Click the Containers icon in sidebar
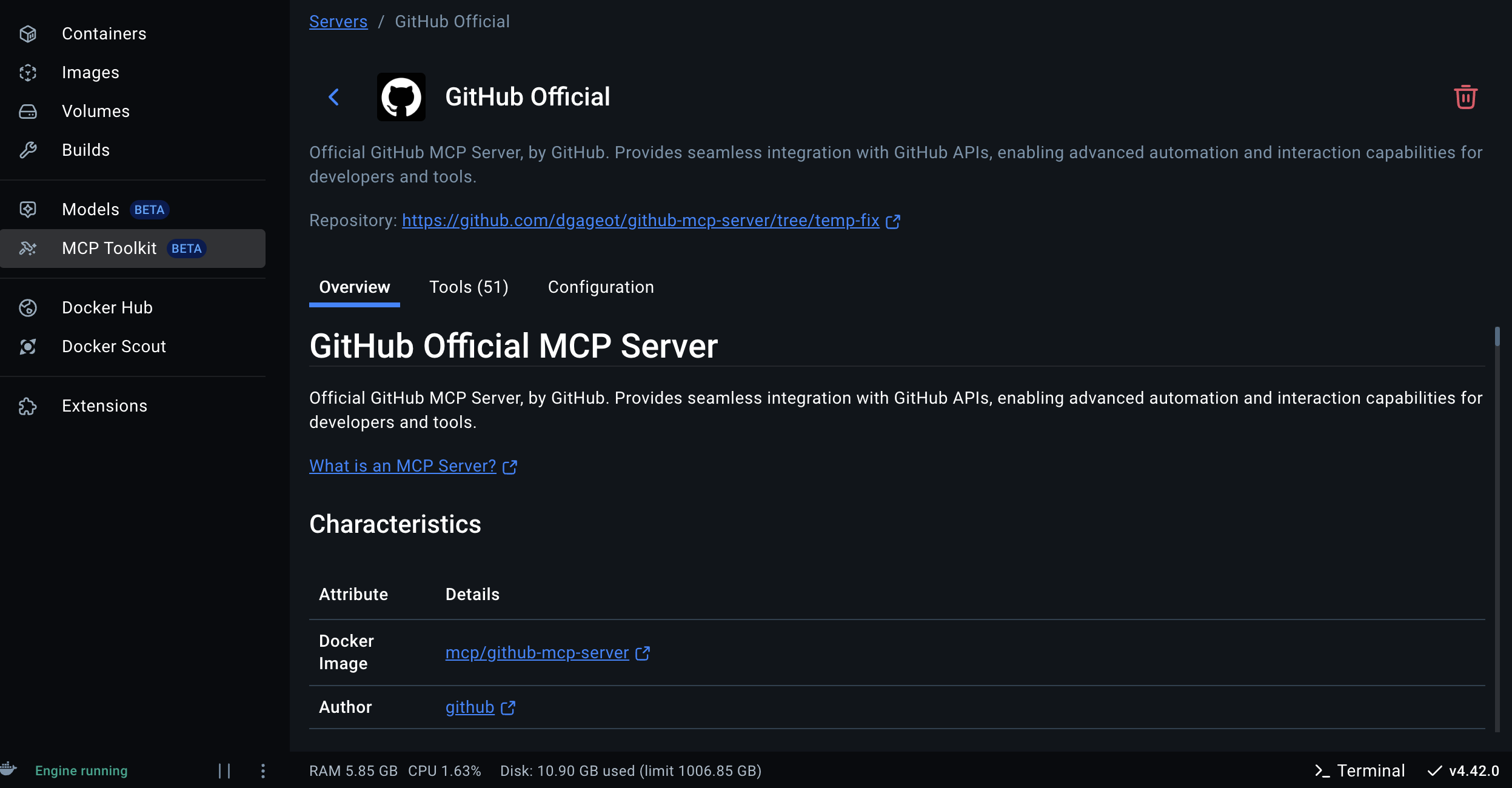The image size is (1512, 788). point(28,34)
